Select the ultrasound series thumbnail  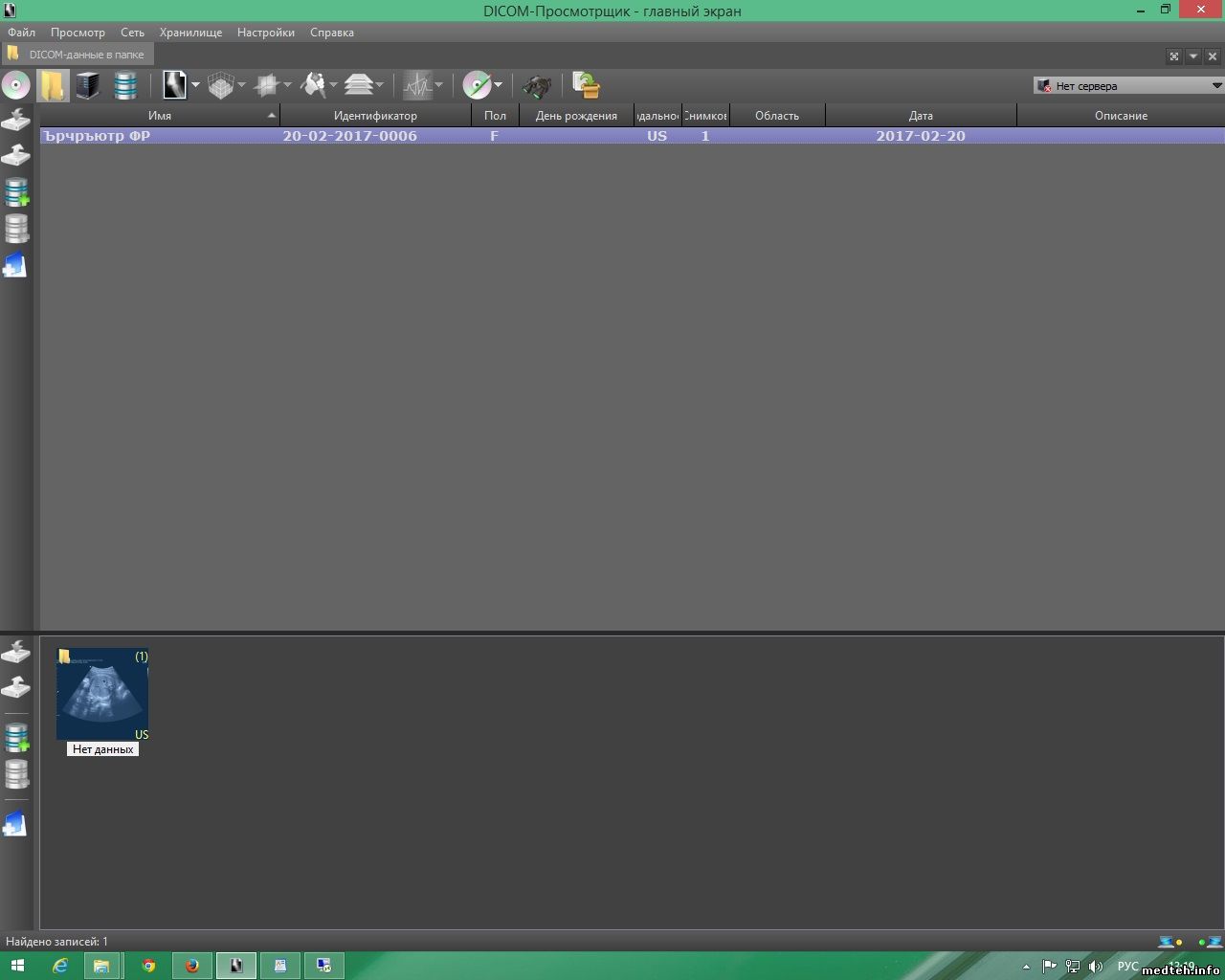click(x=102, y=695)
